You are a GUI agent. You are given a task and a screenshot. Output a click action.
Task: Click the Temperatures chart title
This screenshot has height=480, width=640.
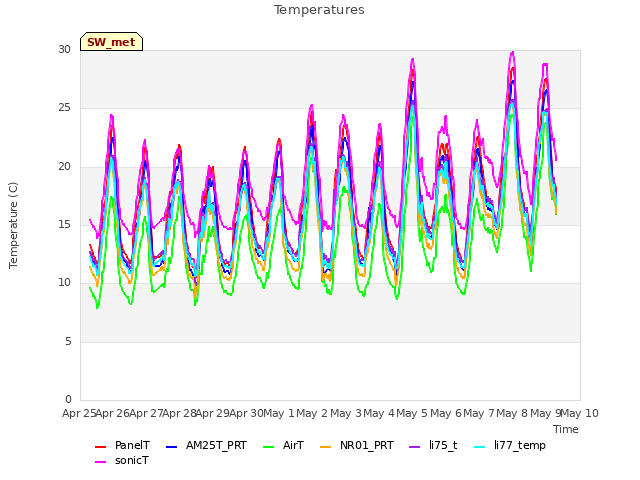coord(319,10)
